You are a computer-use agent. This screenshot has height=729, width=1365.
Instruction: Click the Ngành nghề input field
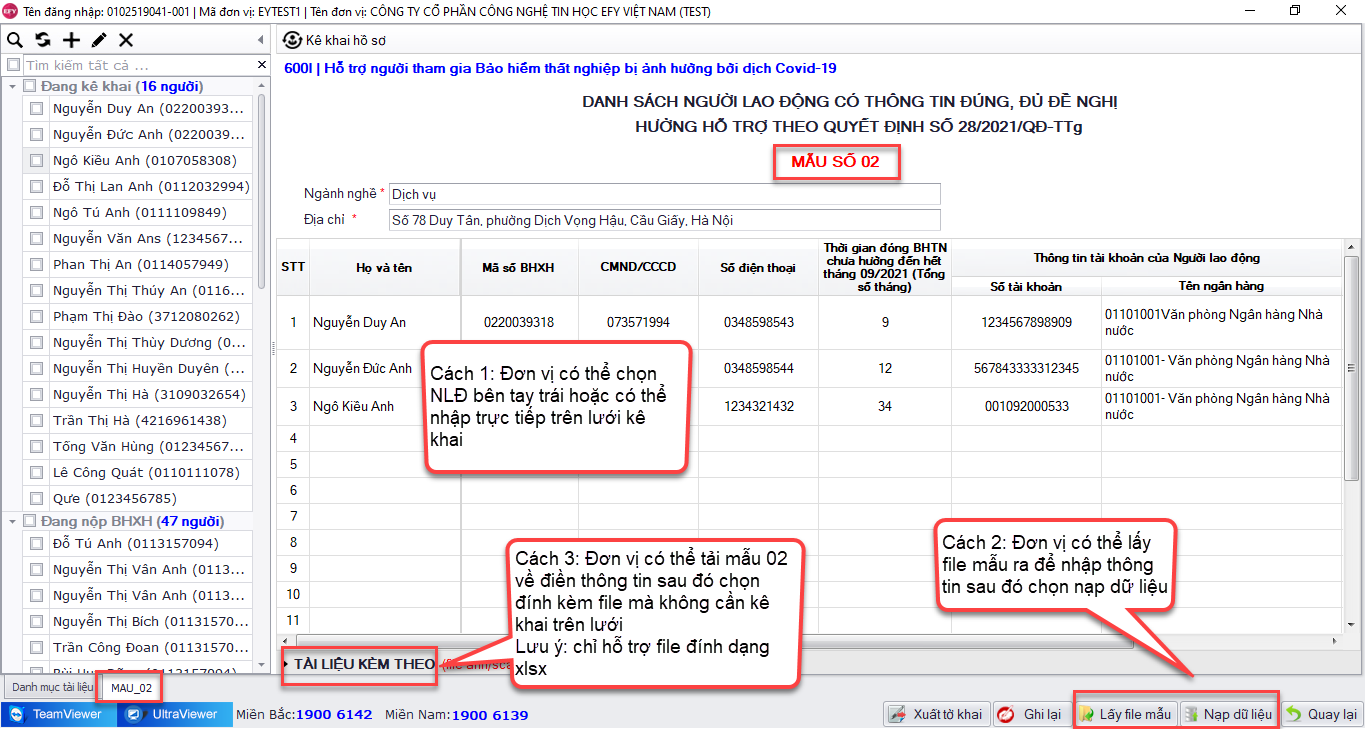pyautogui.click(x=665, y=194)
